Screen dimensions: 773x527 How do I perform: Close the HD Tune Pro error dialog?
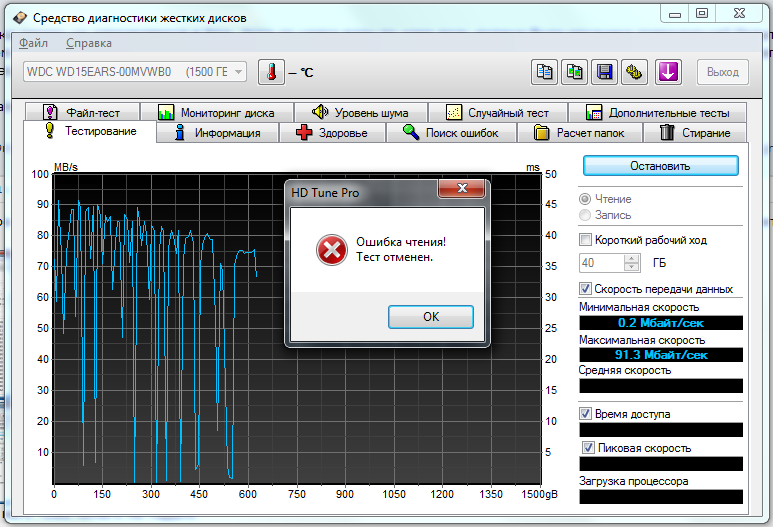[461, 188]
